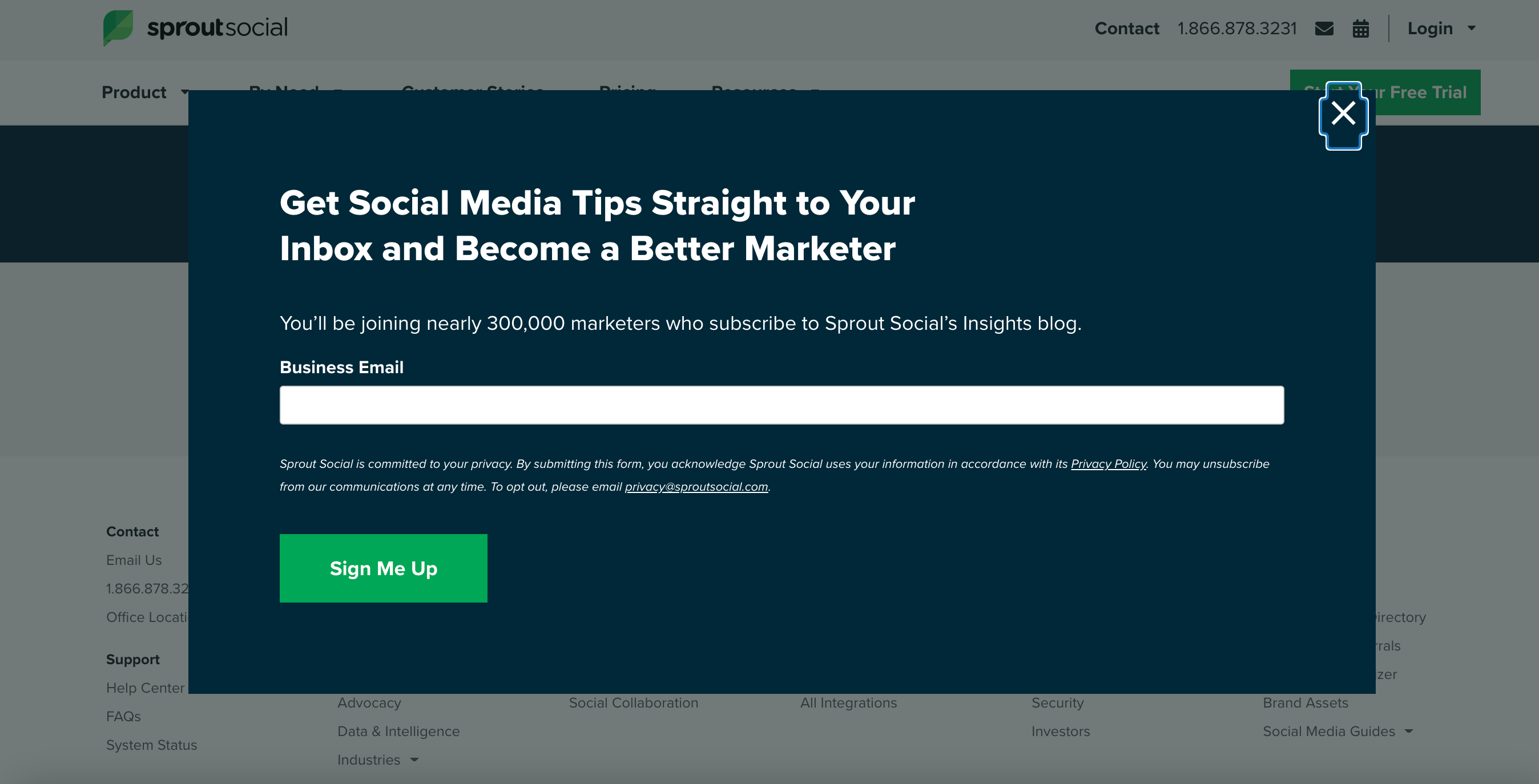Focus the Business Email input field
The image size is (1539, 784).
coord(781,405)
